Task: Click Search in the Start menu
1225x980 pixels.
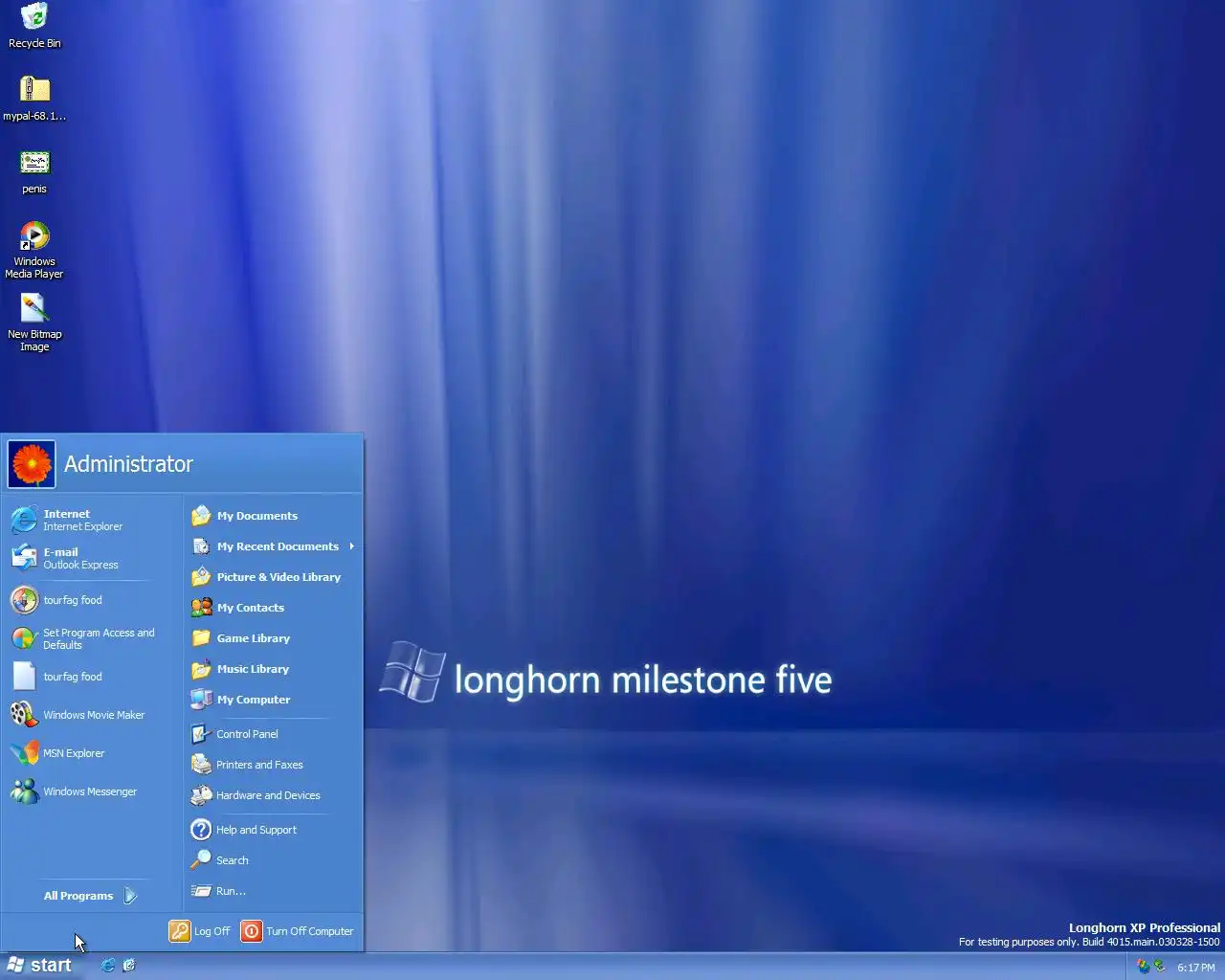Action: point(273,860)
